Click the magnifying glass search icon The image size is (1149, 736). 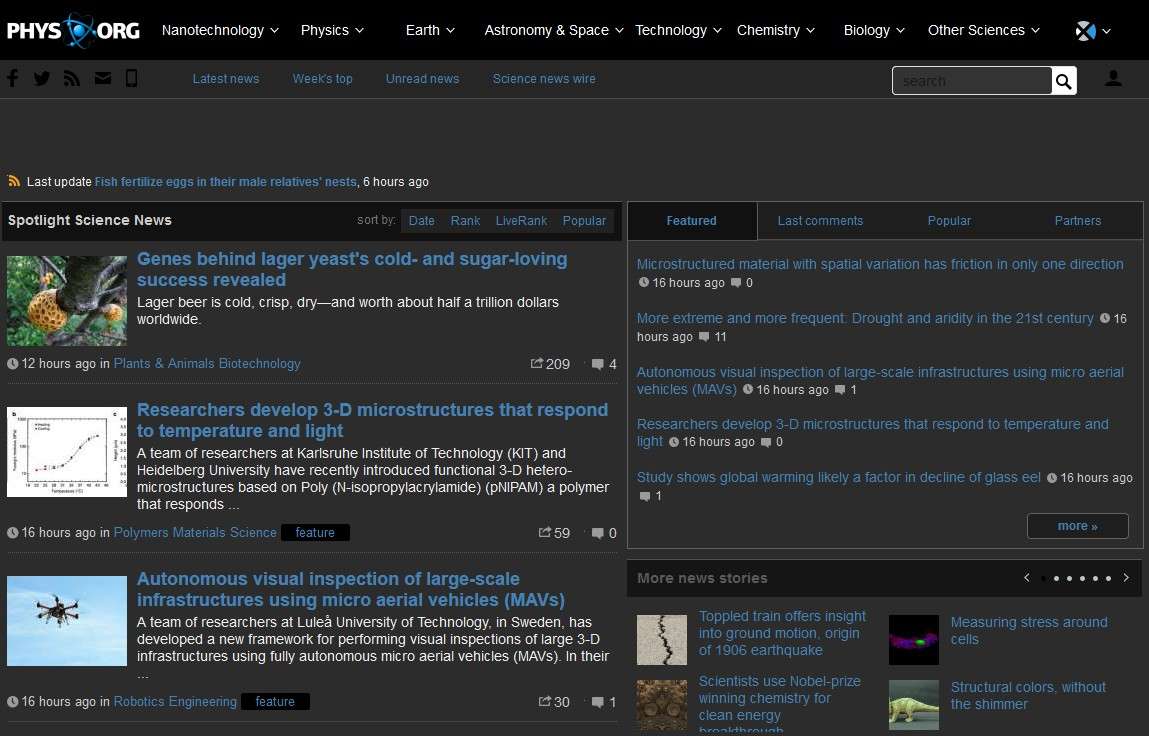[x=1062, y=80]
